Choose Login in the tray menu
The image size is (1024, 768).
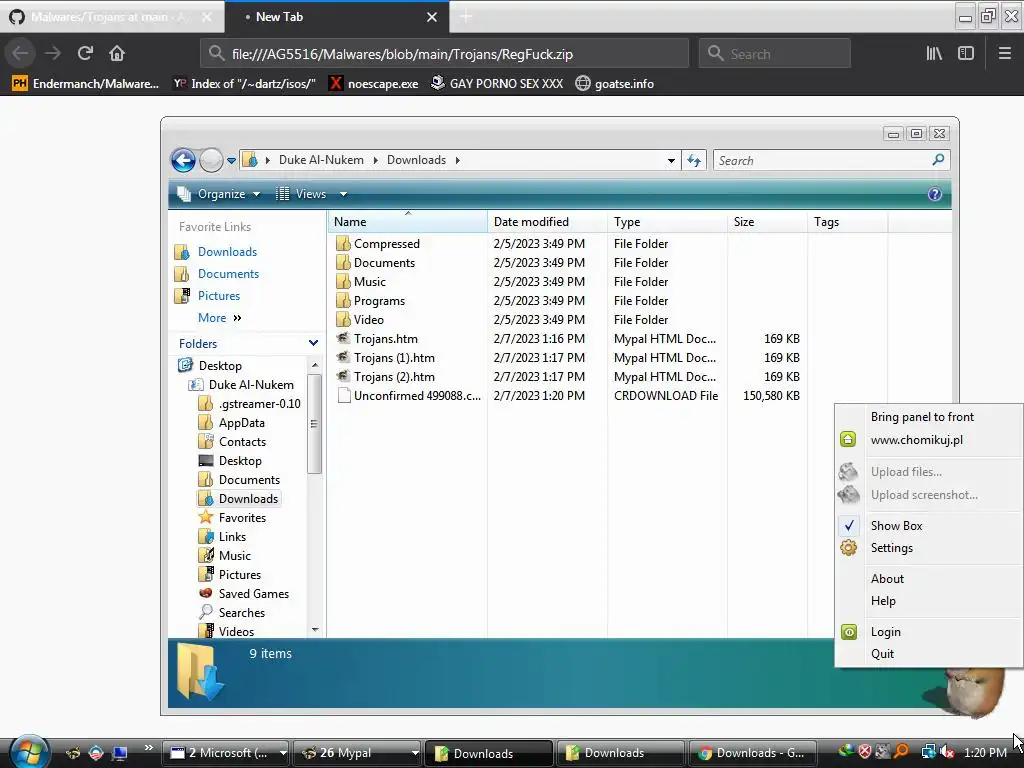pyautogui.click(x=885, y=632)
